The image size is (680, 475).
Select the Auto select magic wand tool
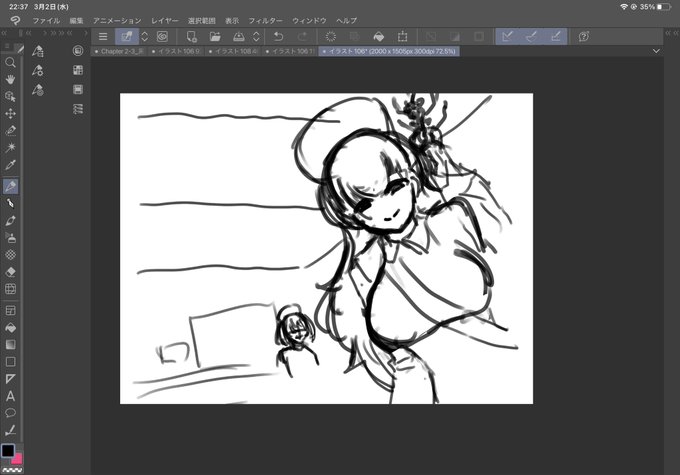click(10, 147)
